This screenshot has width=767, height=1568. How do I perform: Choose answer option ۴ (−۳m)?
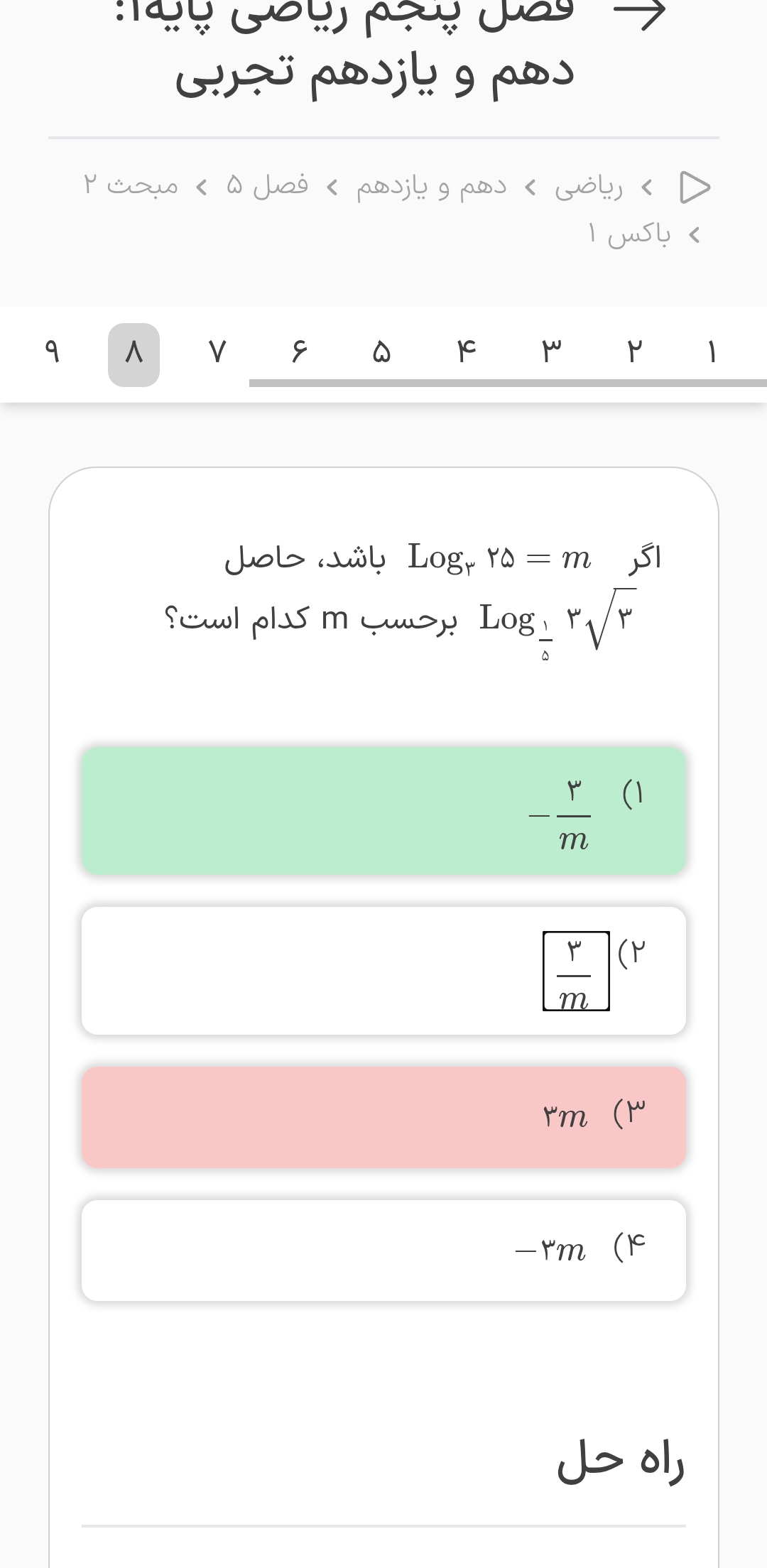383,1250
